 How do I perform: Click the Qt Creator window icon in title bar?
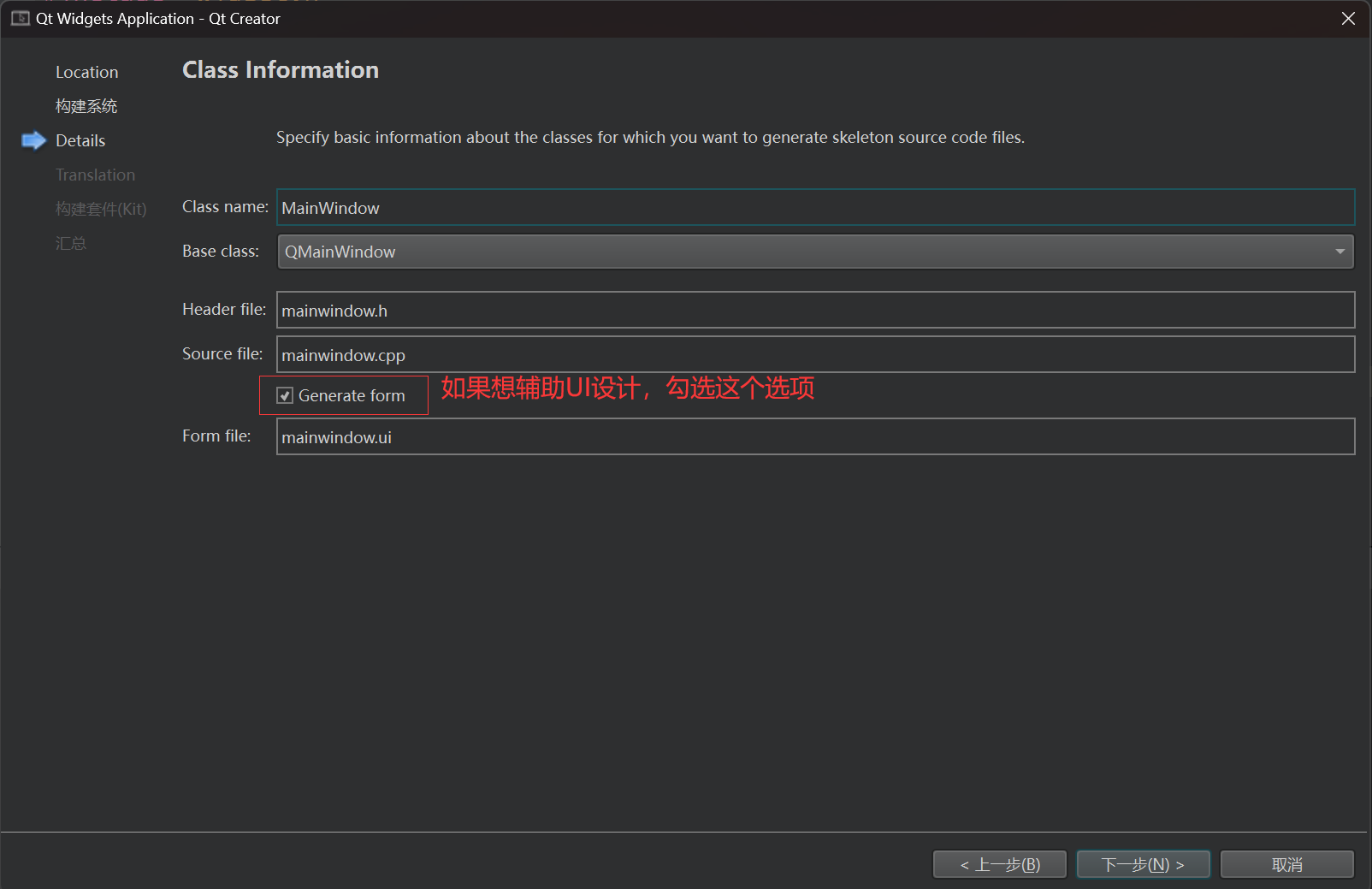[x=21, y=18]
